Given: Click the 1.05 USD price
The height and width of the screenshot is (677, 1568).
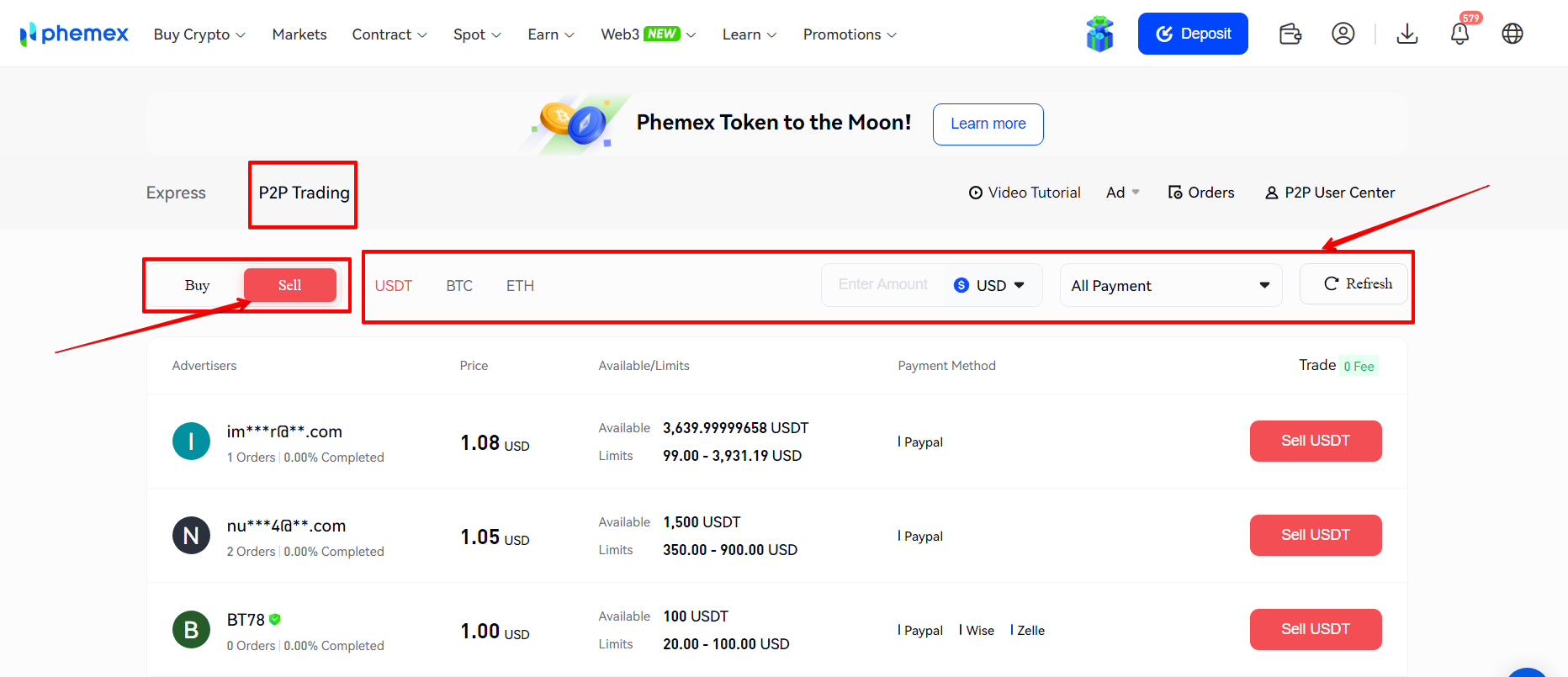Looking at the screenshot, I should (495, 537).
